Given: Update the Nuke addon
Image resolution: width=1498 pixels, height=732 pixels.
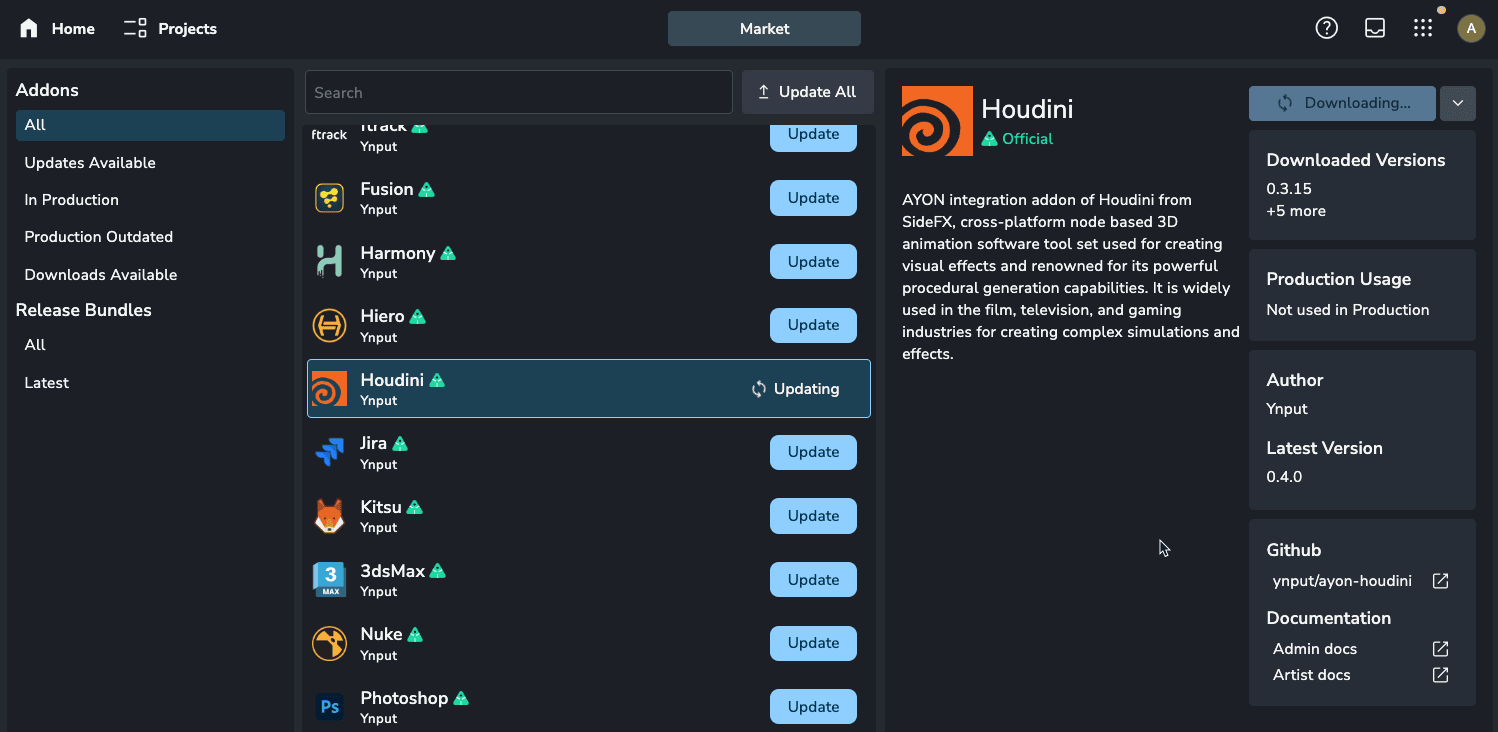Looking at the screenshot, I should tap(813, 643).
